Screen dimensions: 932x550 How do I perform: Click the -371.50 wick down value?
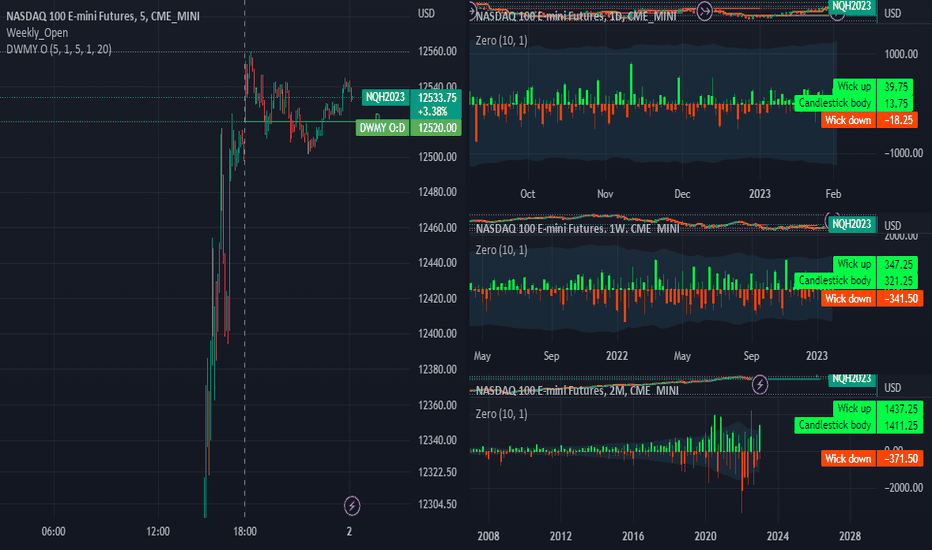coord(900,458)
